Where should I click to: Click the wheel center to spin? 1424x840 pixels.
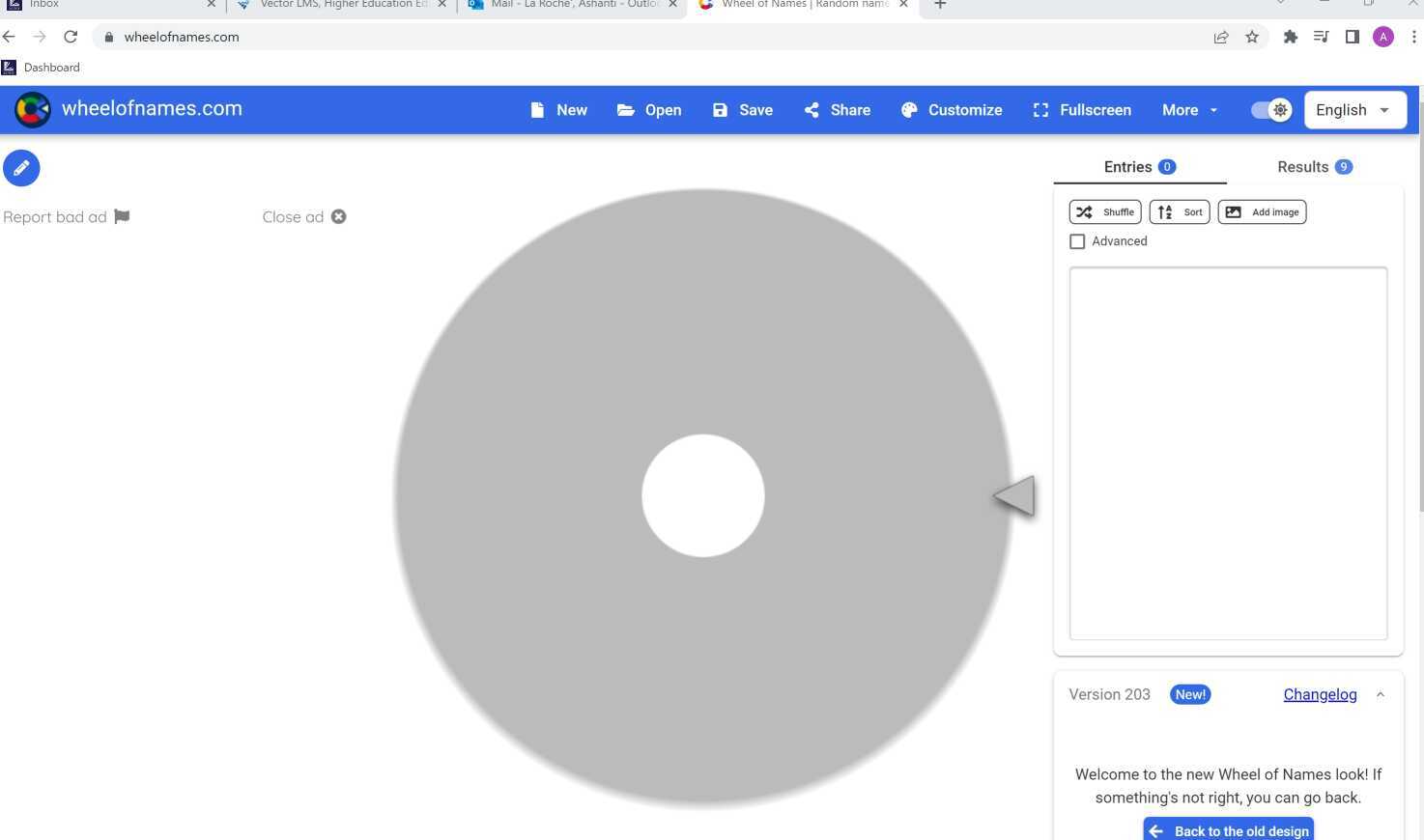pyautogui.click(x=703, y=495)
